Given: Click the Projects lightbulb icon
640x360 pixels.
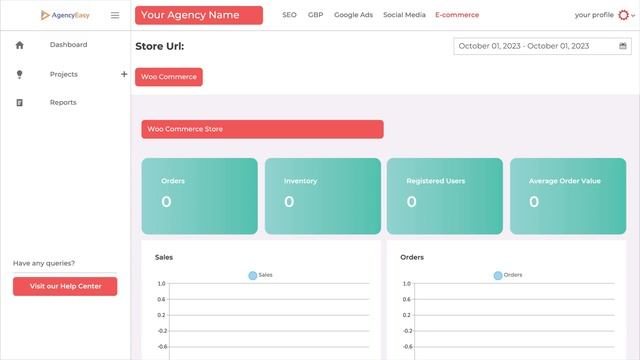Looking at the screenshot, I should click(x=19, y=74).
